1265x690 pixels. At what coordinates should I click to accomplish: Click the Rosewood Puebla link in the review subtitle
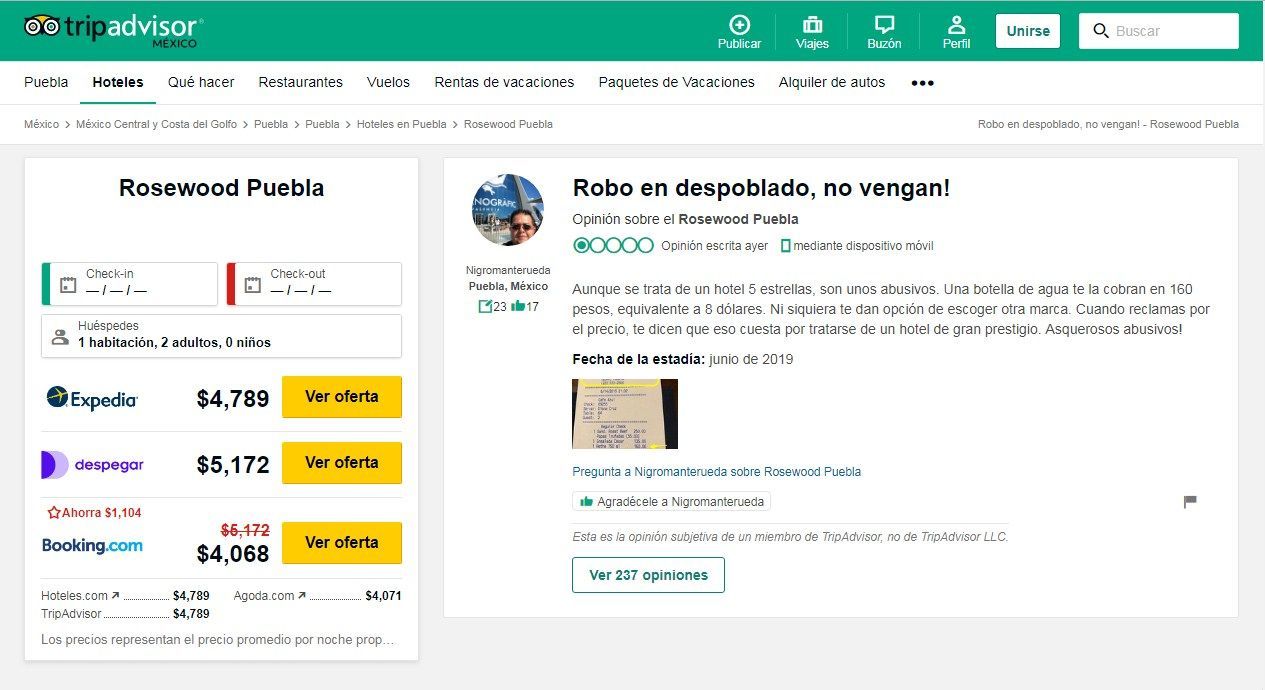click(739, 219)
